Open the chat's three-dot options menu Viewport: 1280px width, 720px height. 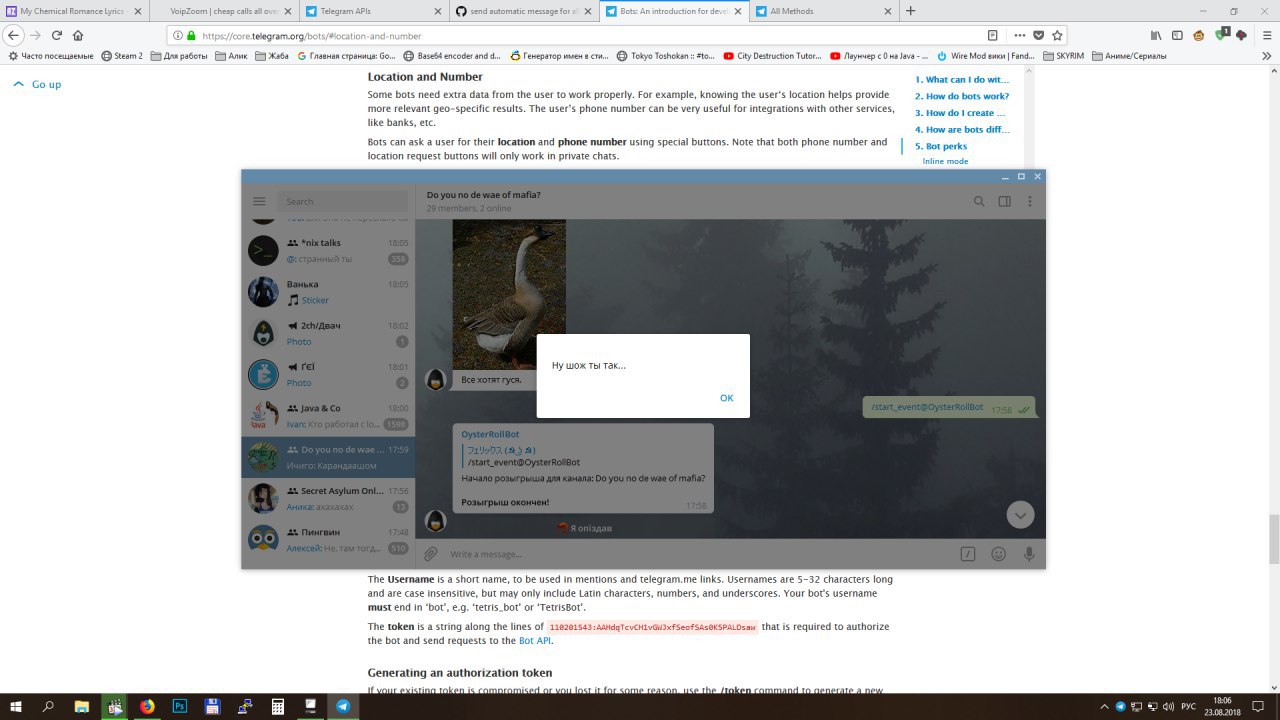1030,201
